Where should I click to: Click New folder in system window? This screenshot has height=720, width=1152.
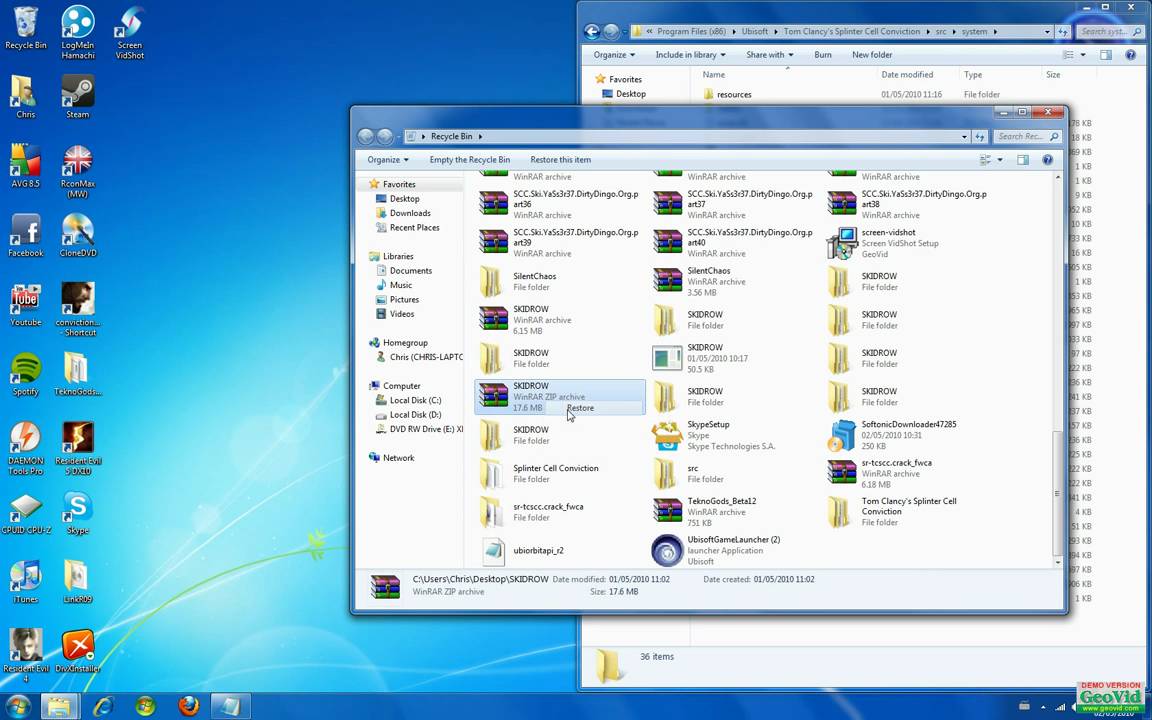point(872,55)
